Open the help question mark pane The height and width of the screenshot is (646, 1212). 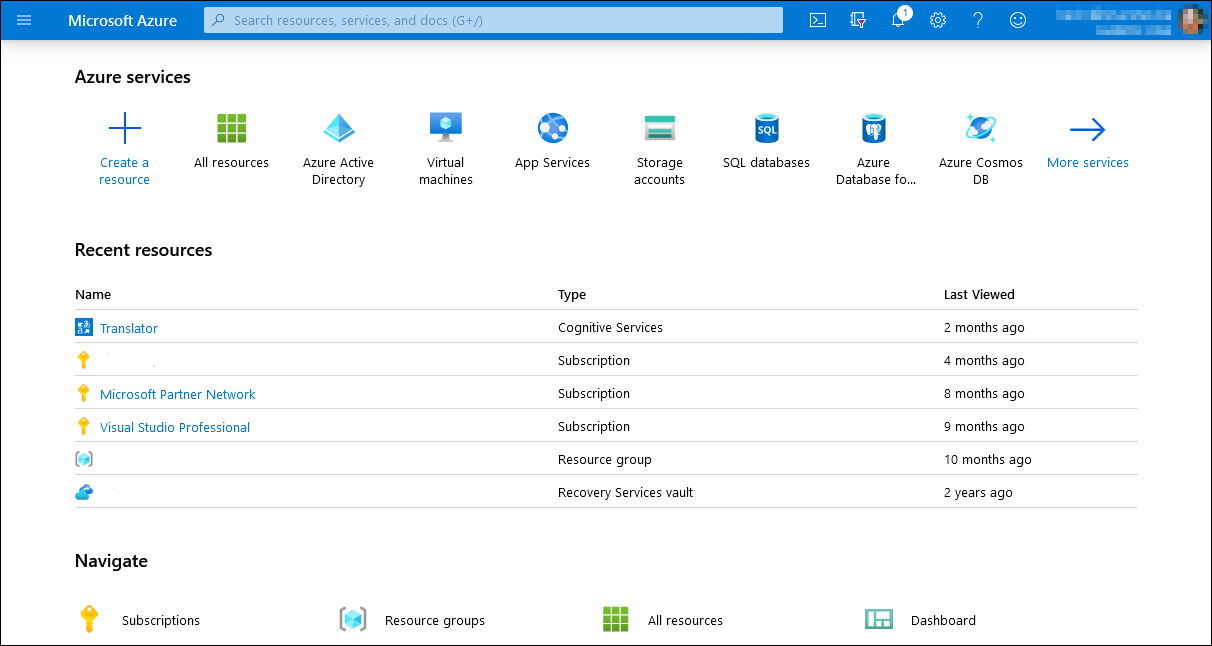coord(977,20)
